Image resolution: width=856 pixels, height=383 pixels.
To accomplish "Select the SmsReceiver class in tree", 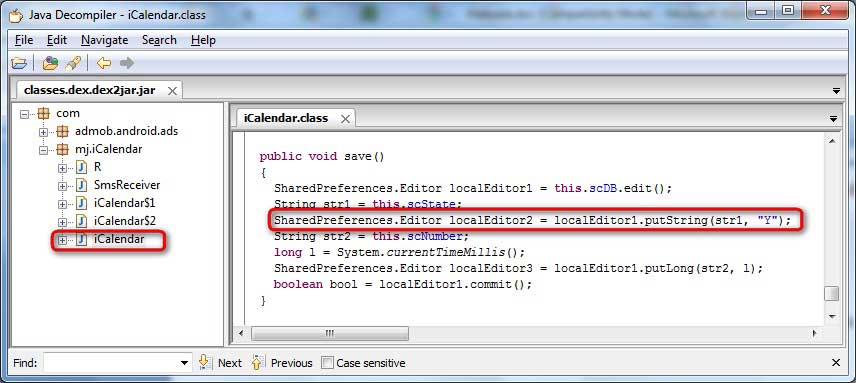I will (127, 185).
